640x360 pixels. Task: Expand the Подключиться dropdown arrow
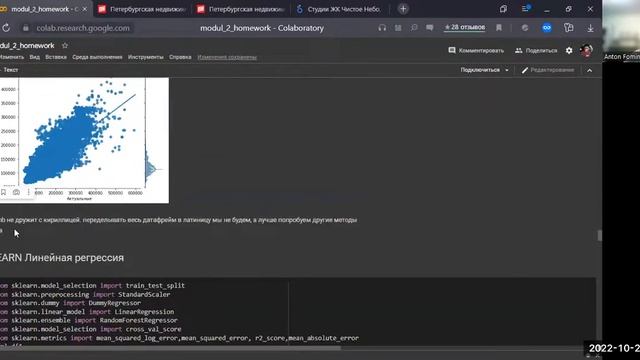click(x=507, y=70)
